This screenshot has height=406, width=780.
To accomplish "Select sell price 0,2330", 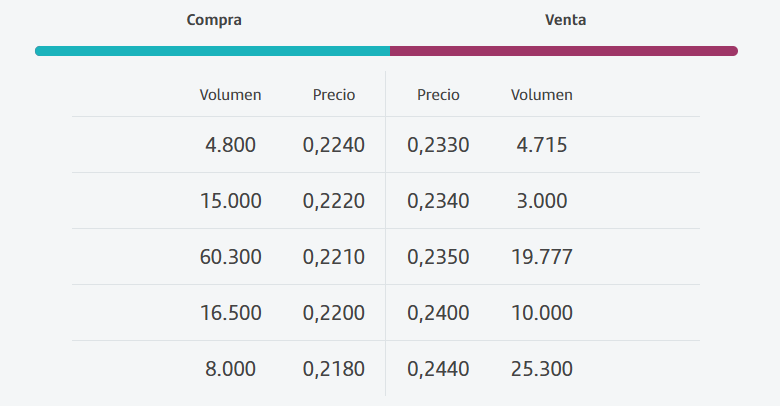I will [x=438, y=145].
